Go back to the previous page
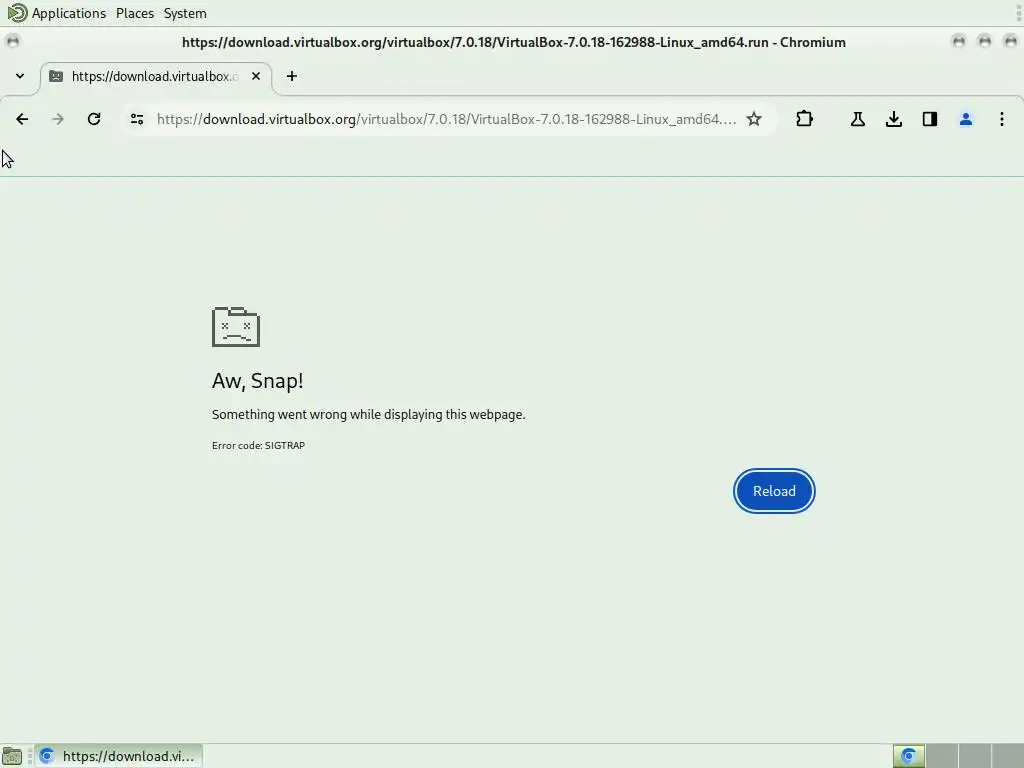 pyautogui.click(x=22, y=119)
